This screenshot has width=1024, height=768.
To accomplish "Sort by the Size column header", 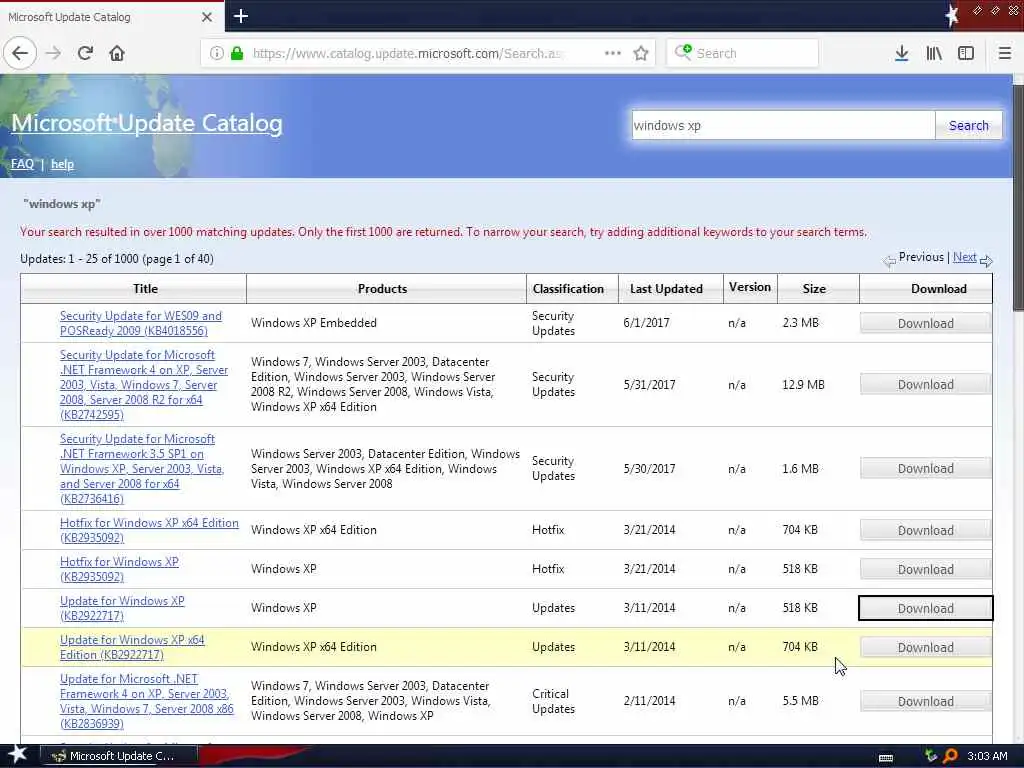I will pos(814,289).
